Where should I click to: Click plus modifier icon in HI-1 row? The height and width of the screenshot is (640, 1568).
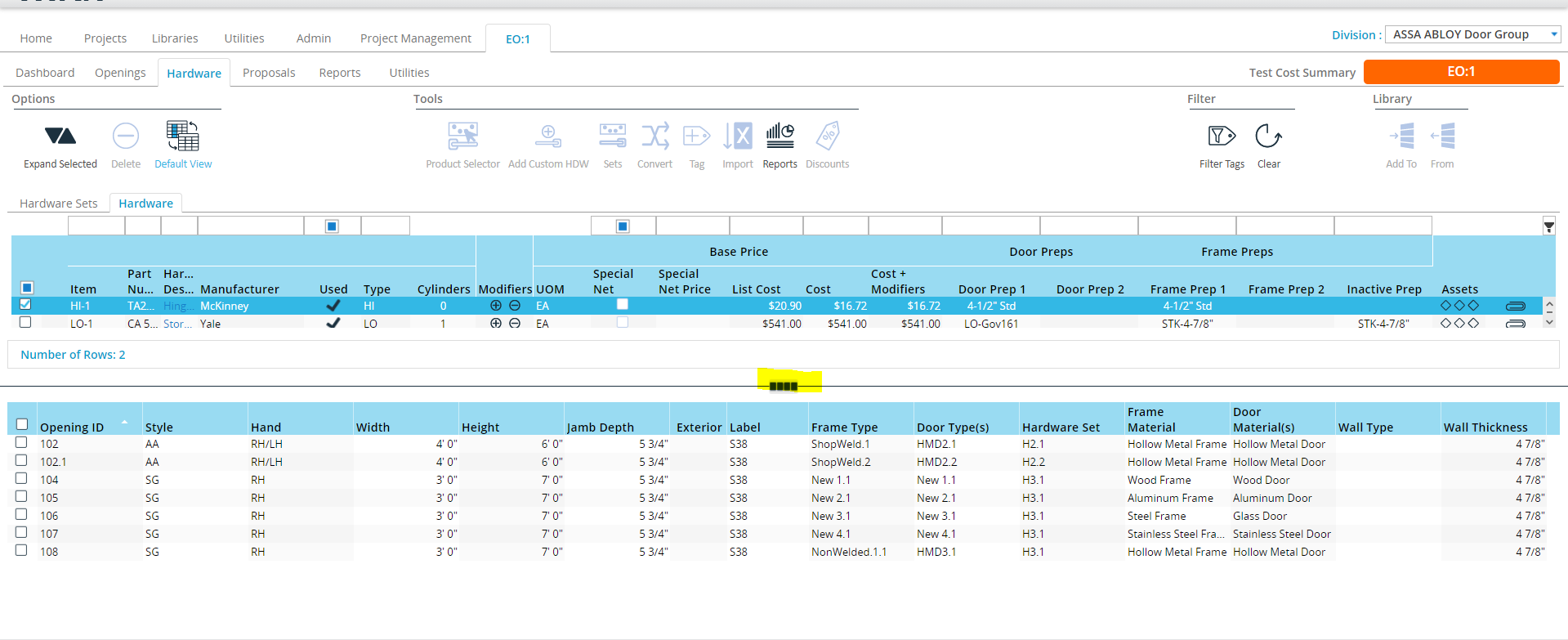(x=495, y=306)
